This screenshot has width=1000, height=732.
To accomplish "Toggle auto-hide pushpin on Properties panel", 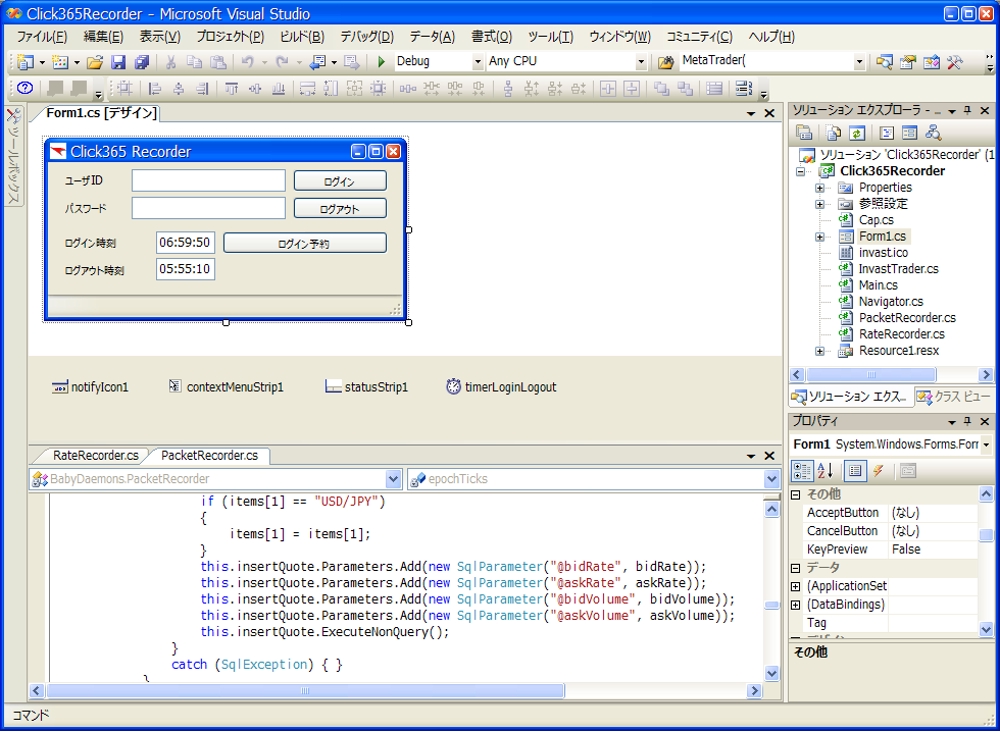I will 968,421.
